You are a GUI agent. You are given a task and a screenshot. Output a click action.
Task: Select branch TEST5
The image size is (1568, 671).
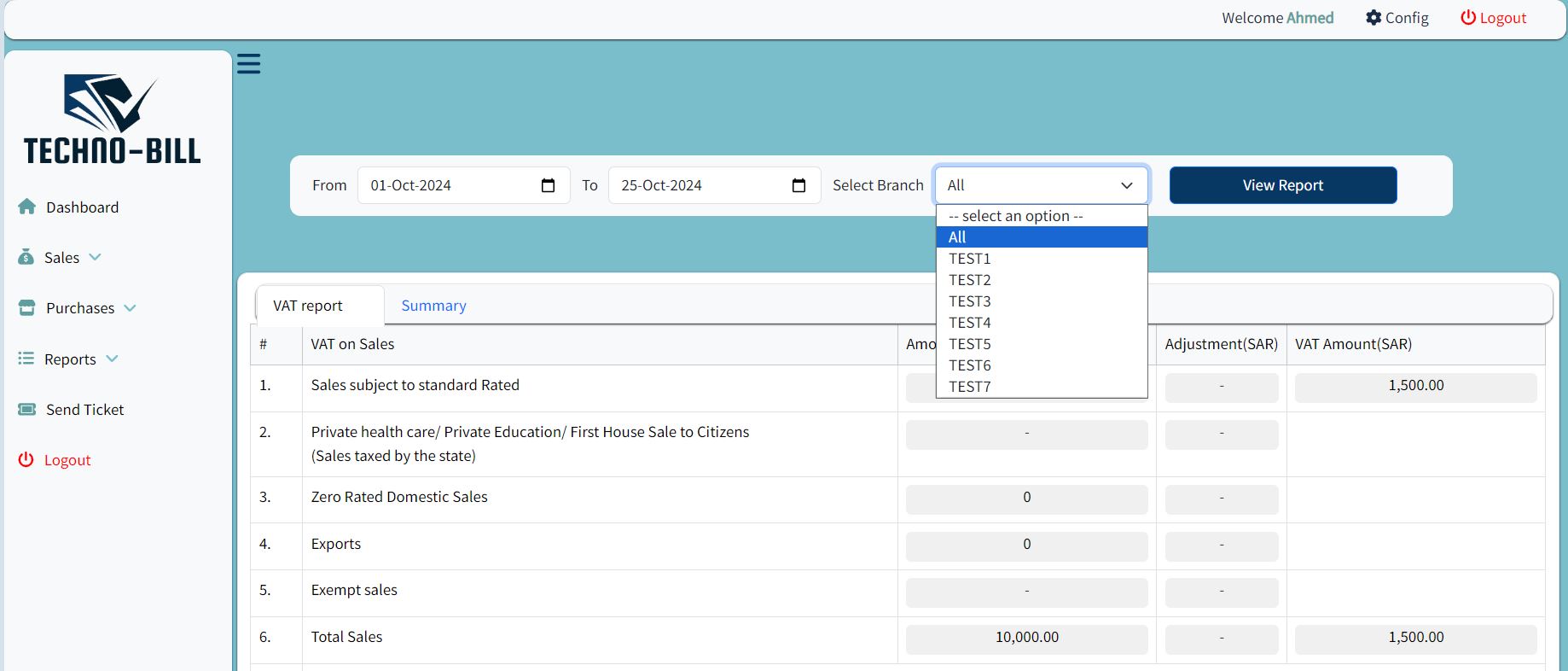pyautogui.click(x=1042, y=344)
